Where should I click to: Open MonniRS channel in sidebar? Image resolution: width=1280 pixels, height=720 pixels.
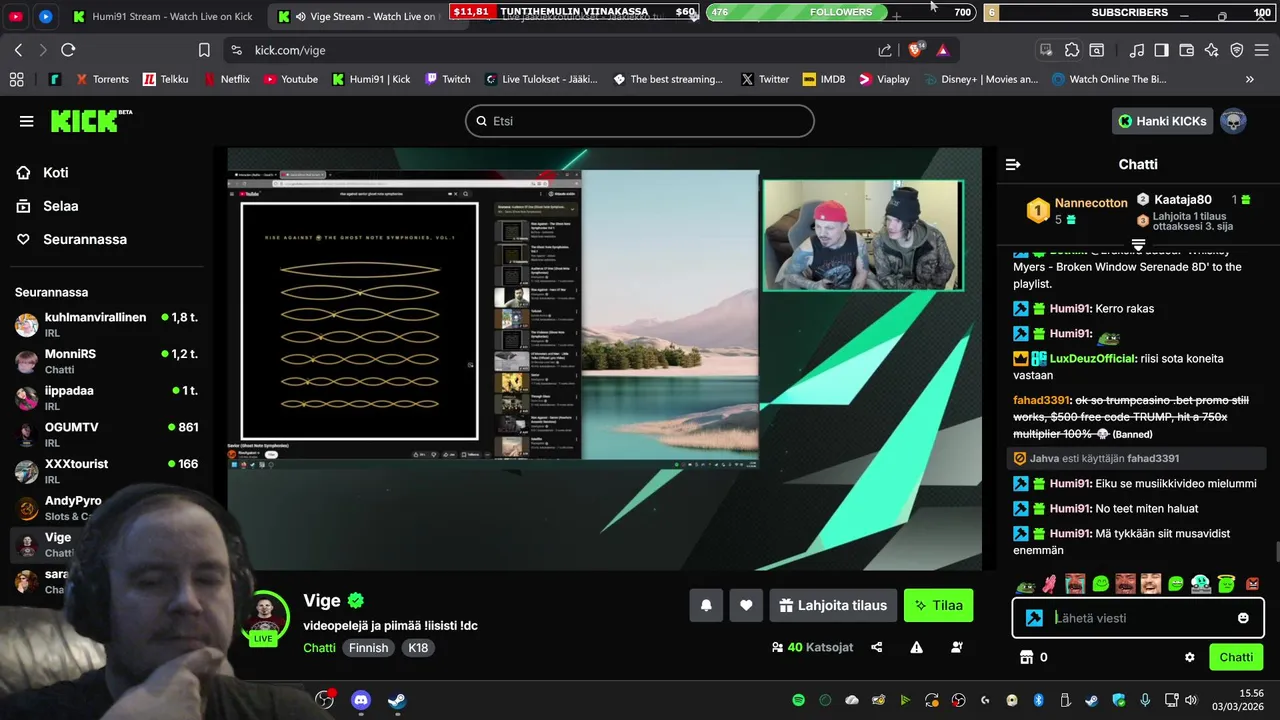tap(107, 361)
